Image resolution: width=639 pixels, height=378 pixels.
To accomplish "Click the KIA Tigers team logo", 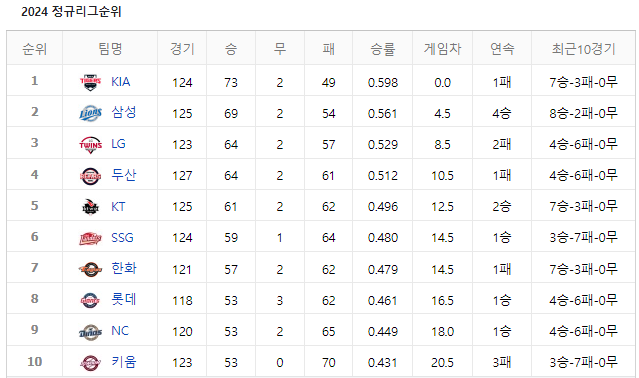I will pyautogui.click(x=90, y=82).
